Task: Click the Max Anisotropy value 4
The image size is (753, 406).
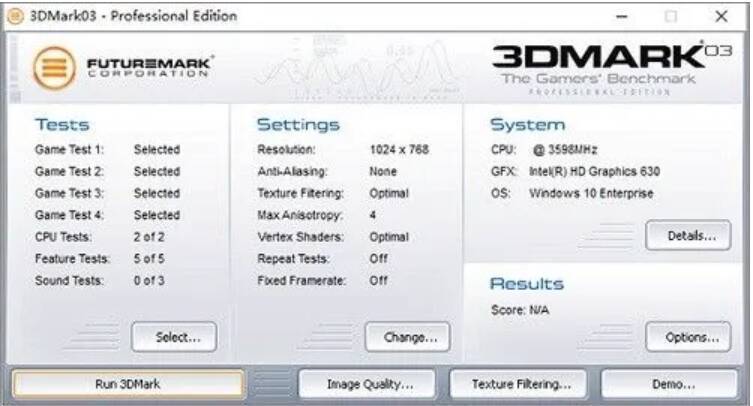Action: click(373, 215)
